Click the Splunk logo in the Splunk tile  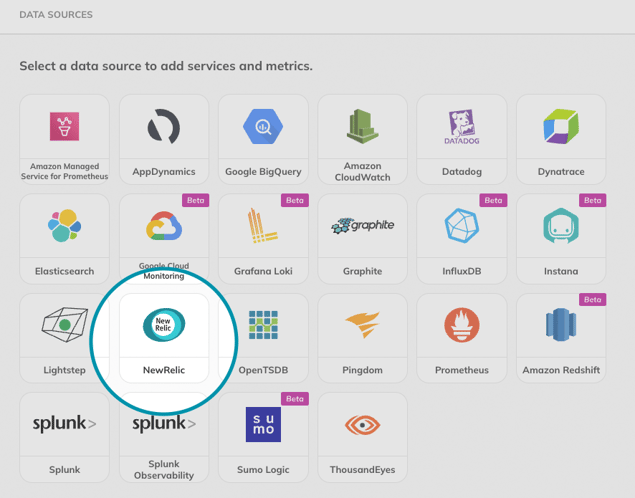pos(64,424)
